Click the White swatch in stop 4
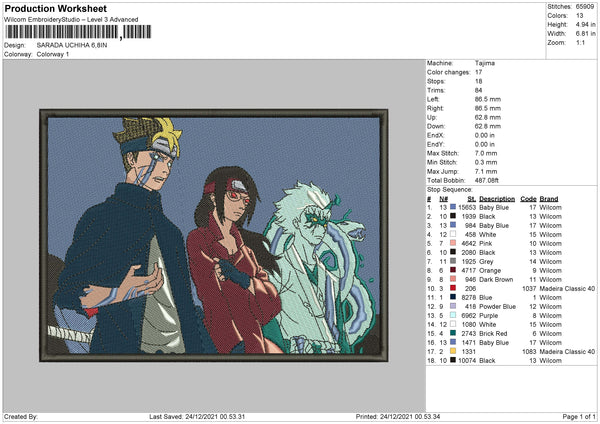600x424 pixels. pyautogui.click(x=453, y=234)
